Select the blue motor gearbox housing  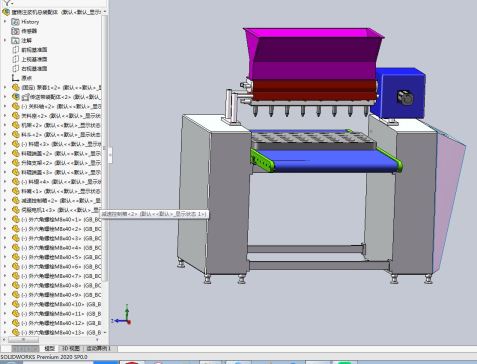click(398, 93)
